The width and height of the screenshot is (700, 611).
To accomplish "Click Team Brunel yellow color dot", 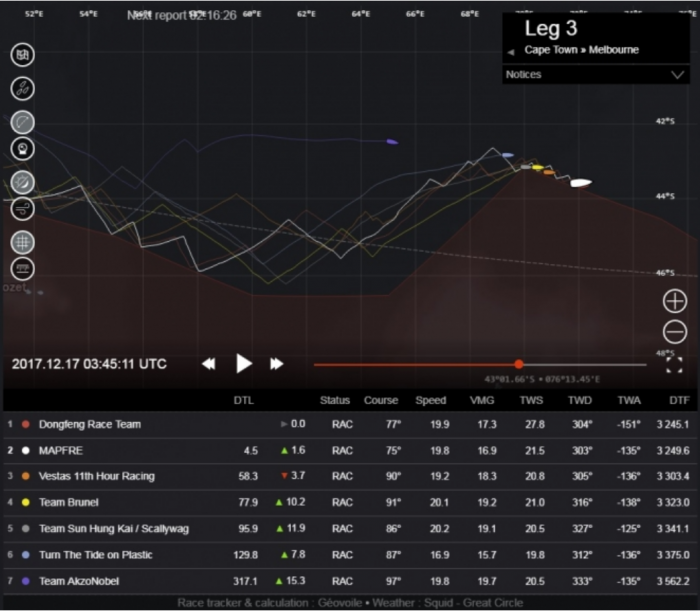I will point(26,503).
